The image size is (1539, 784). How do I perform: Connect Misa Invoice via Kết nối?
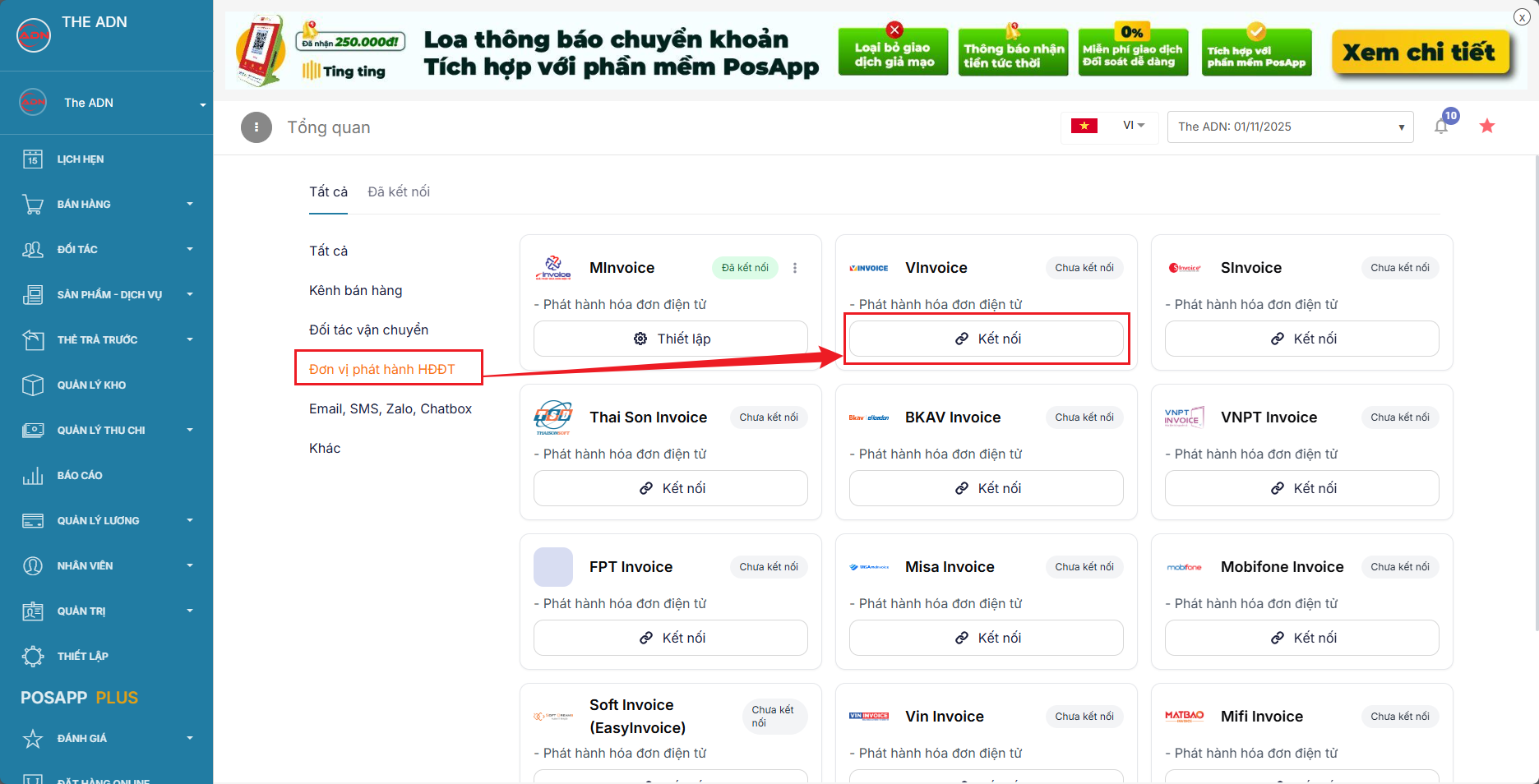tap(987, 638)
